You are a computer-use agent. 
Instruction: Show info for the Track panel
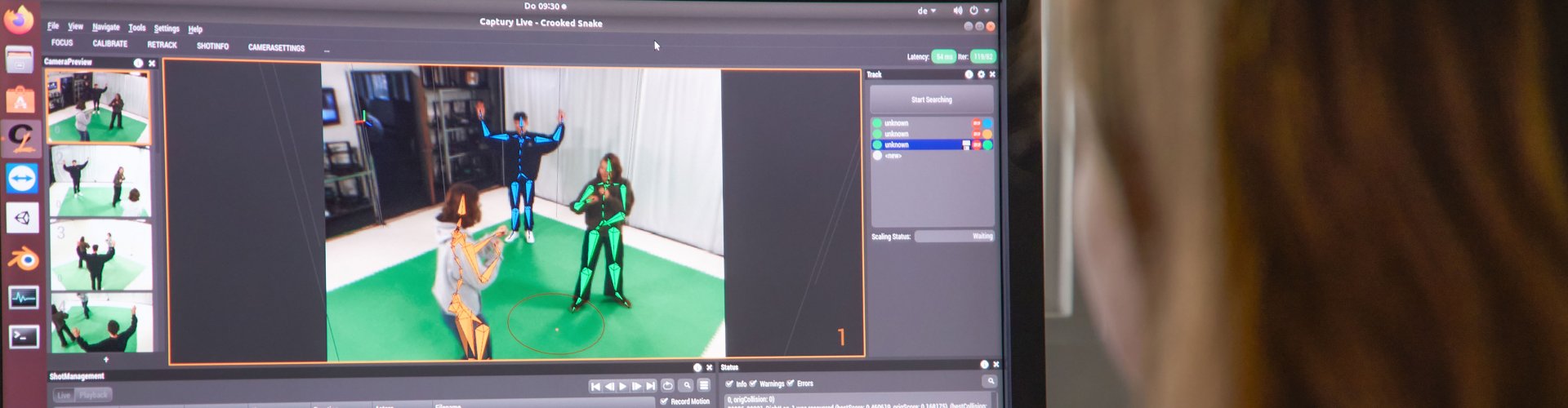coord(969,74)
